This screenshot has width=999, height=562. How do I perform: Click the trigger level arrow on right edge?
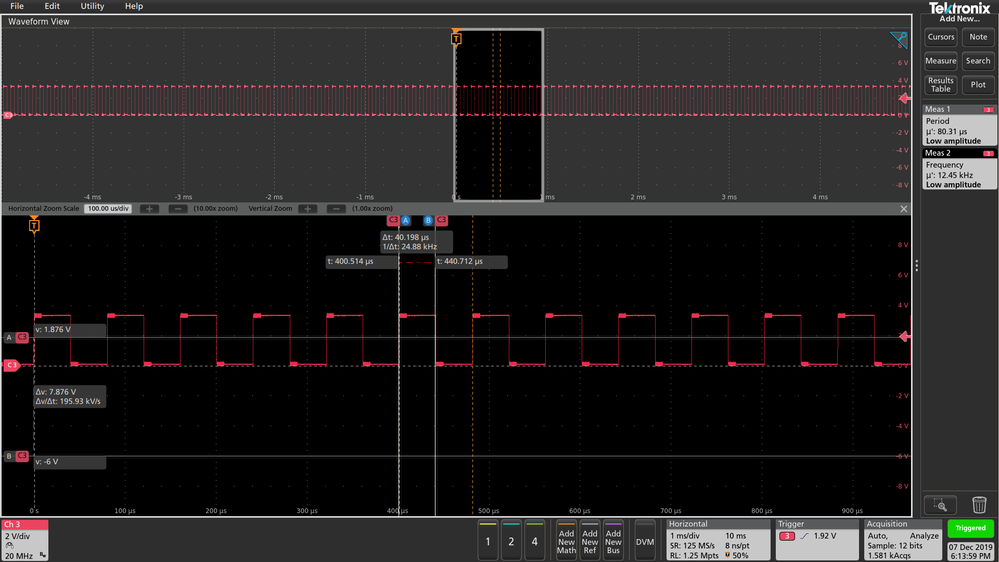point(906,338)
